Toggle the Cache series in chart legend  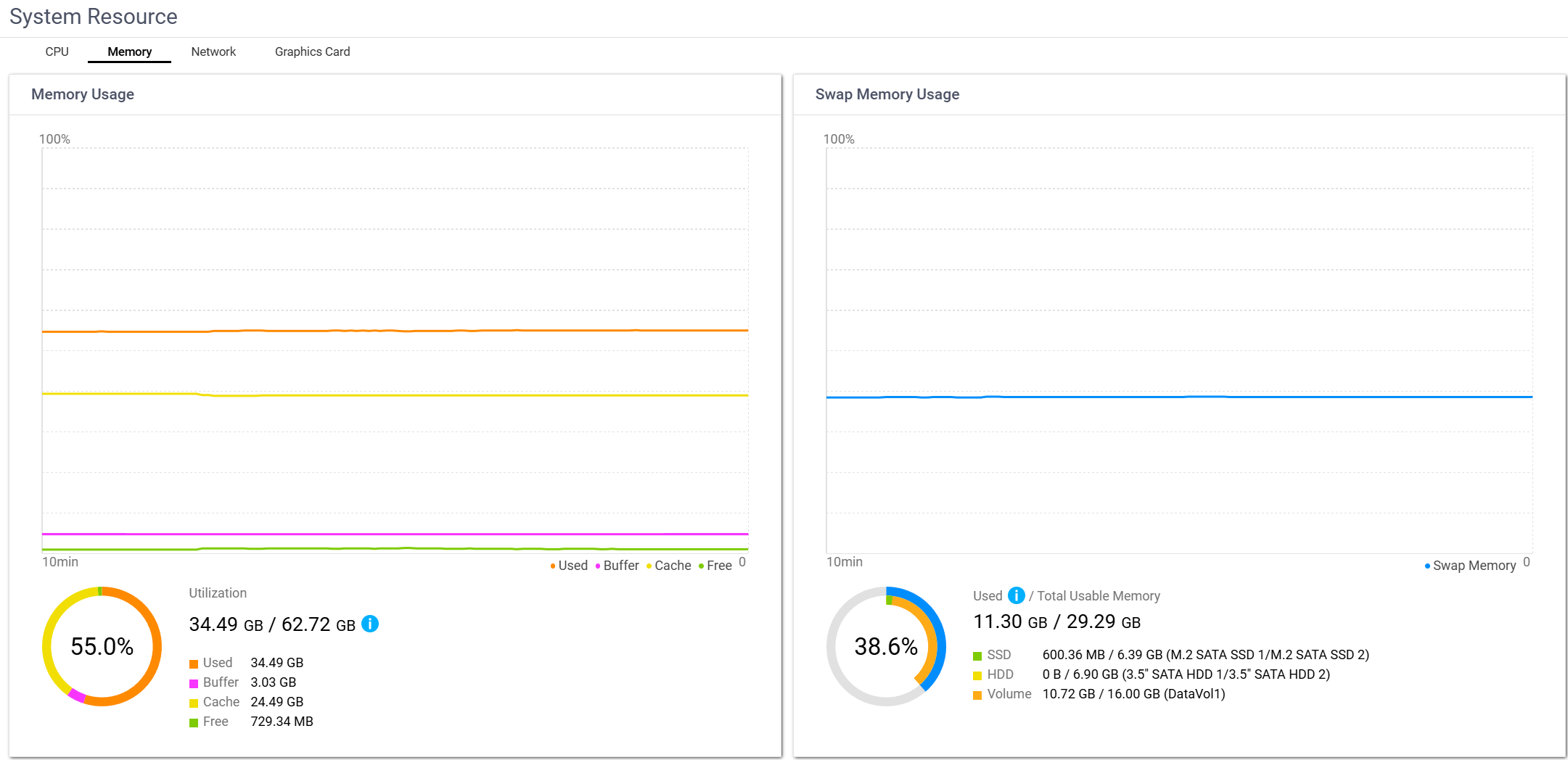[668, 566]
